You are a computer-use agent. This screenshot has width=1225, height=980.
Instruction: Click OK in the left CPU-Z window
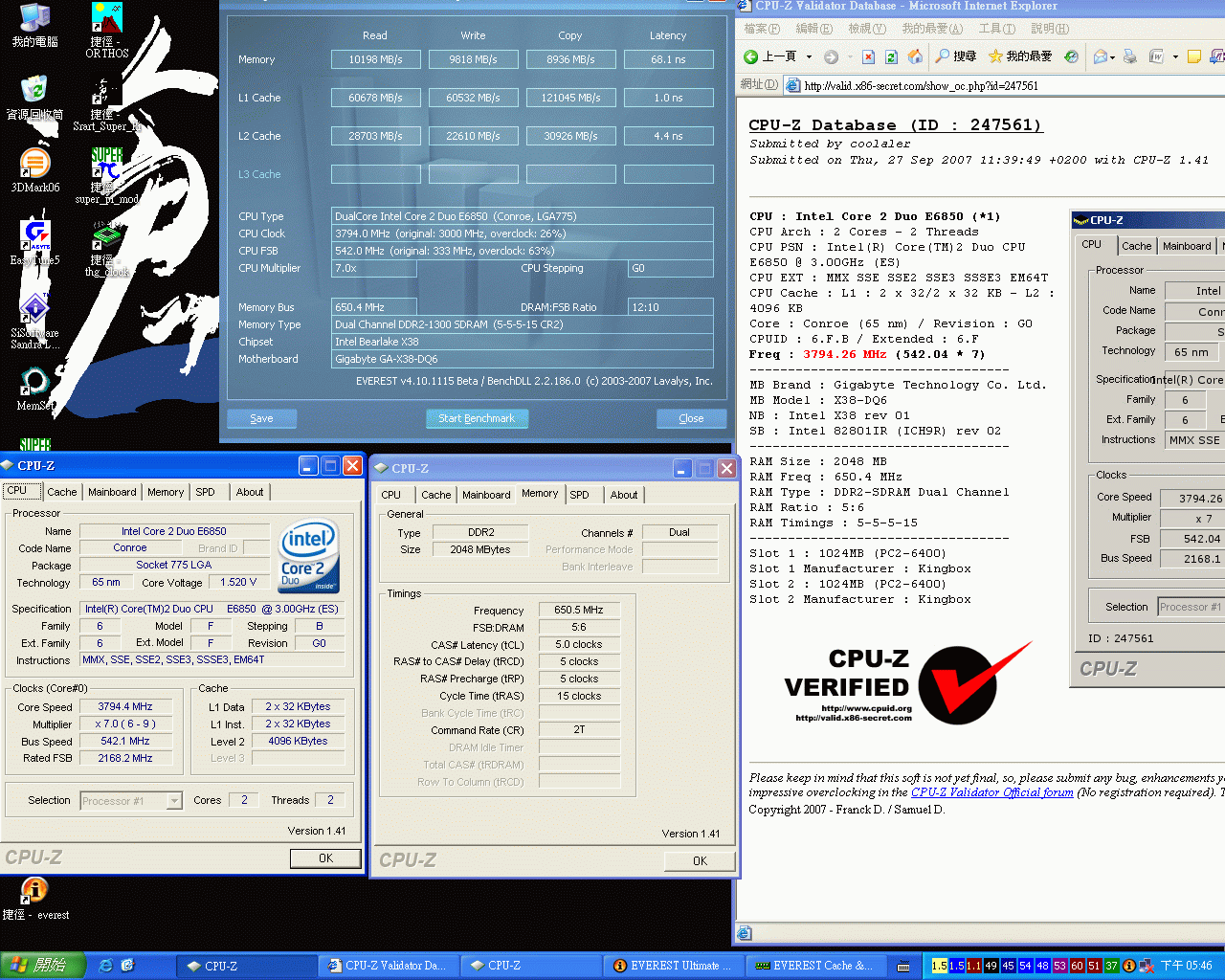[325, 858]
